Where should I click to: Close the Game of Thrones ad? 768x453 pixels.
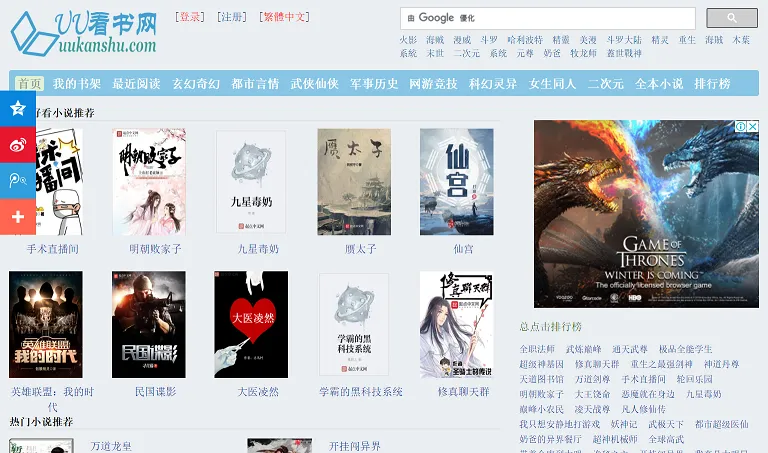pyautogui.click(x=753, y=127)
